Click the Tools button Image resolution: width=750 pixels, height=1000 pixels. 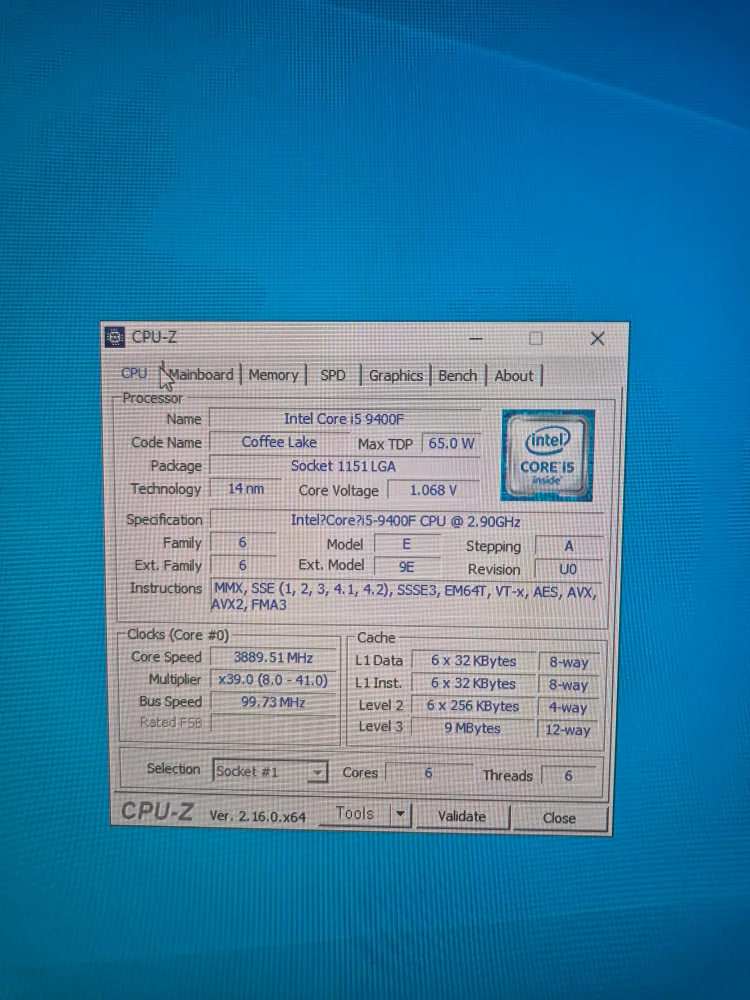(355, 814)
